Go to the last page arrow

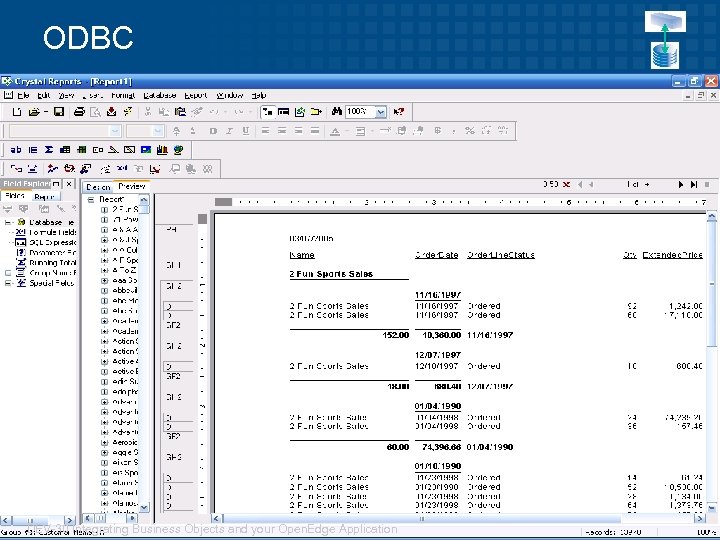694,184
